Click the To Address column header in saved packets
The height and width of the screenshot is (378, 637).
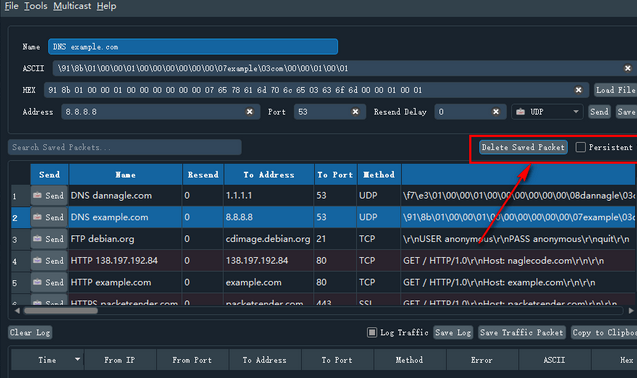269,175
